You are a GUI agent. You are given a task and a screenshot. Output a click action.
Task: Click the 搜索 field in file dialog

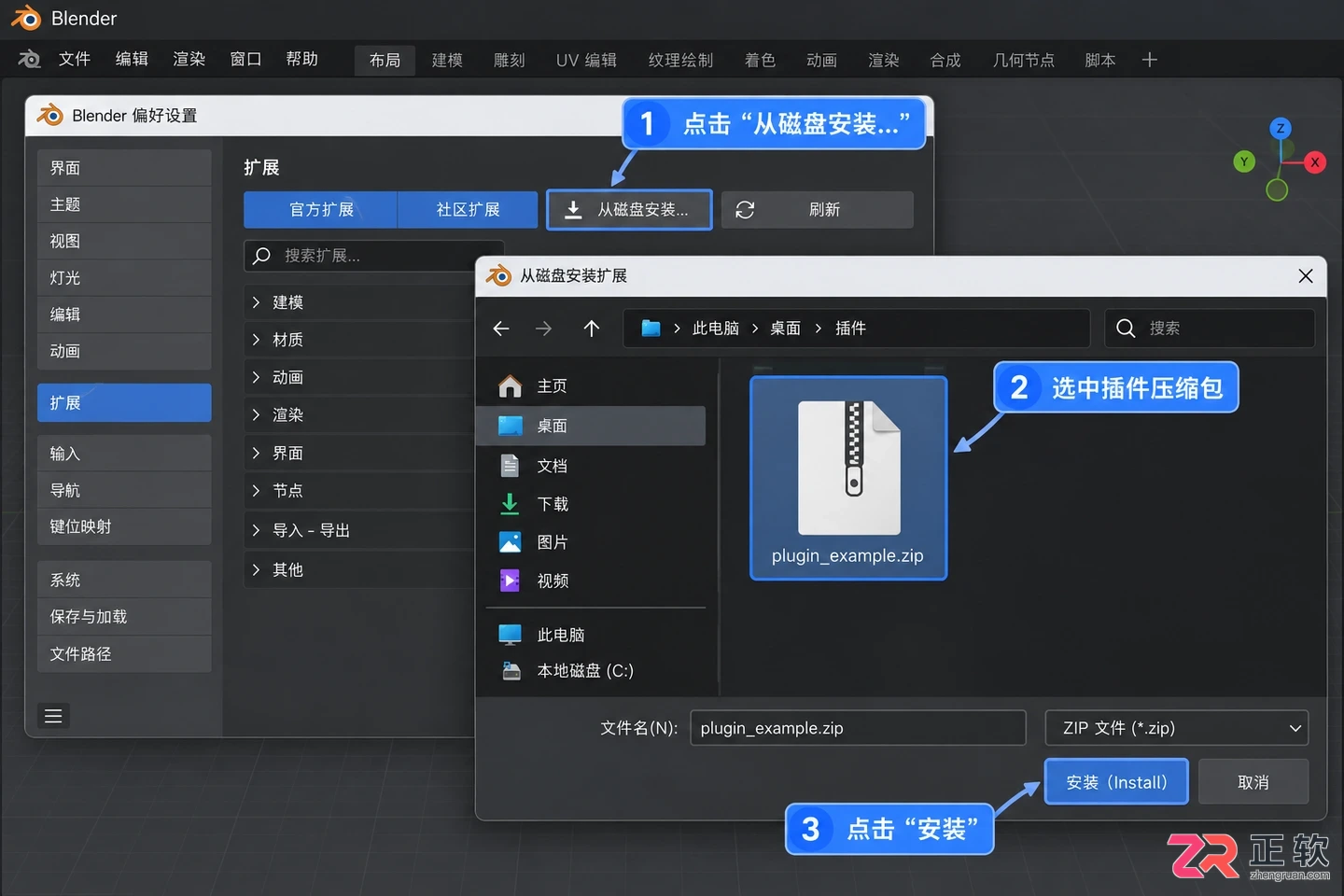(x=1210, y=329)
